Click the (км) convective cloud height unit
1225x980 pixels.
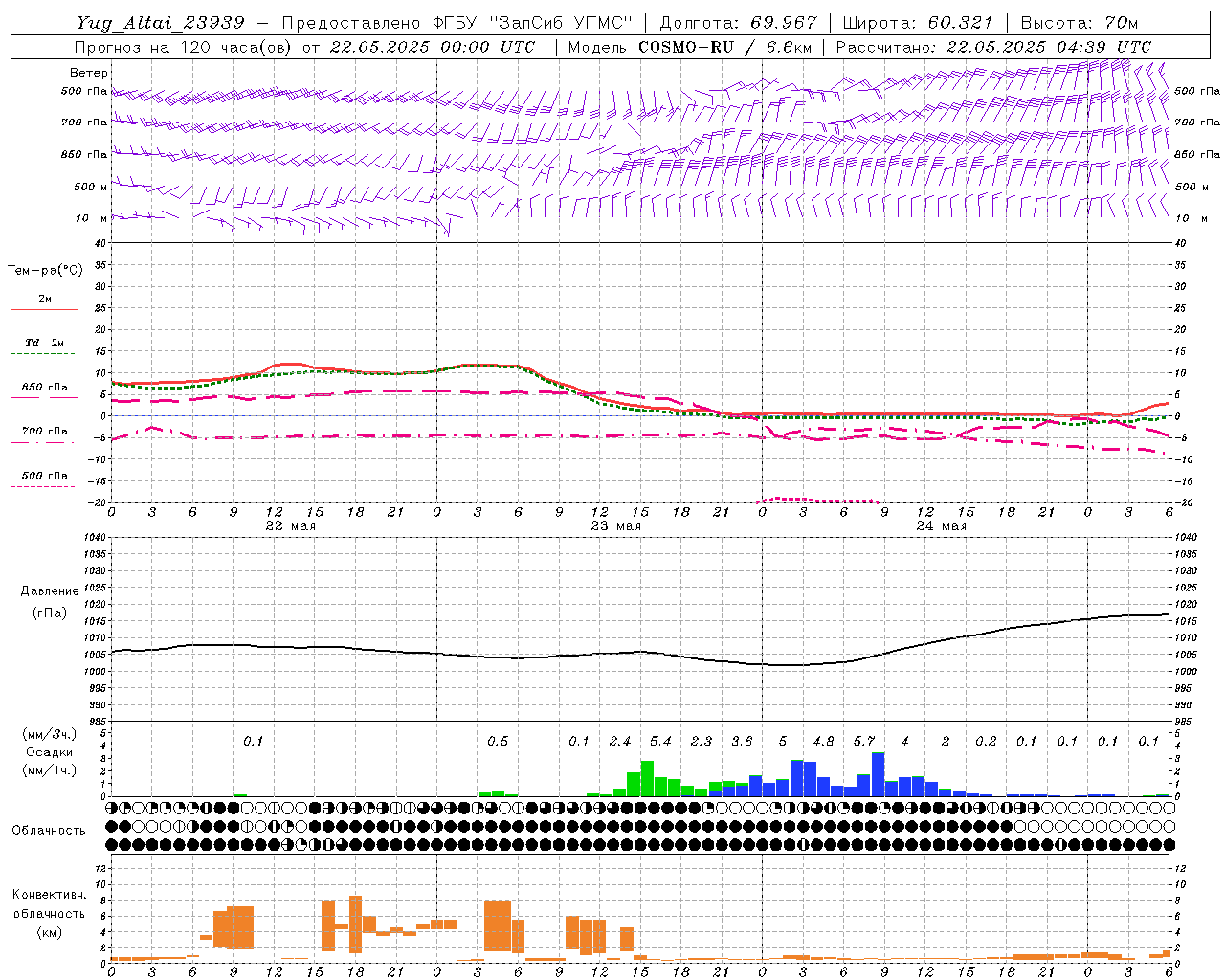pyautogui.click(x=50, y=932)
